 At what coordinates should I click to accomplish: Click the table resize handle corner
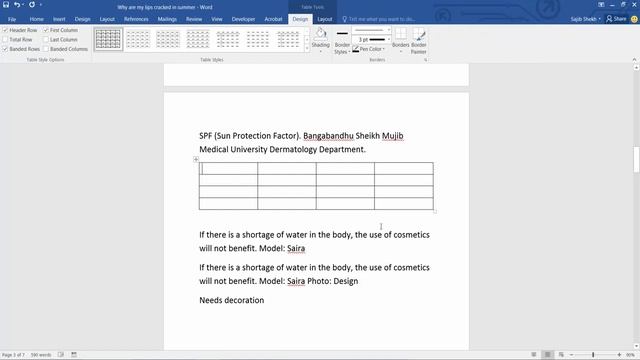pos(435,211)
